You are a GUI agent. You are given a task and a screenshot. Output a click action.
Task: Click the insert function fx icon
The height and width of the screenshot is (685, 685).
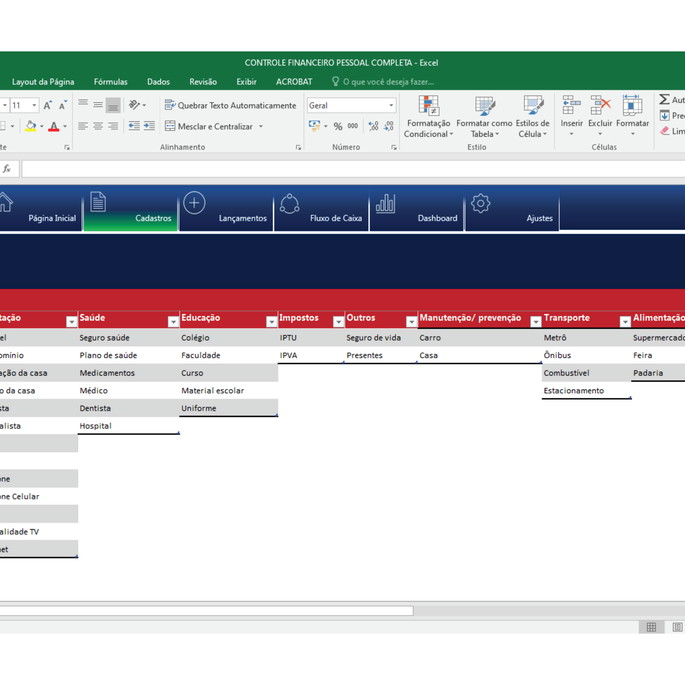7,169
